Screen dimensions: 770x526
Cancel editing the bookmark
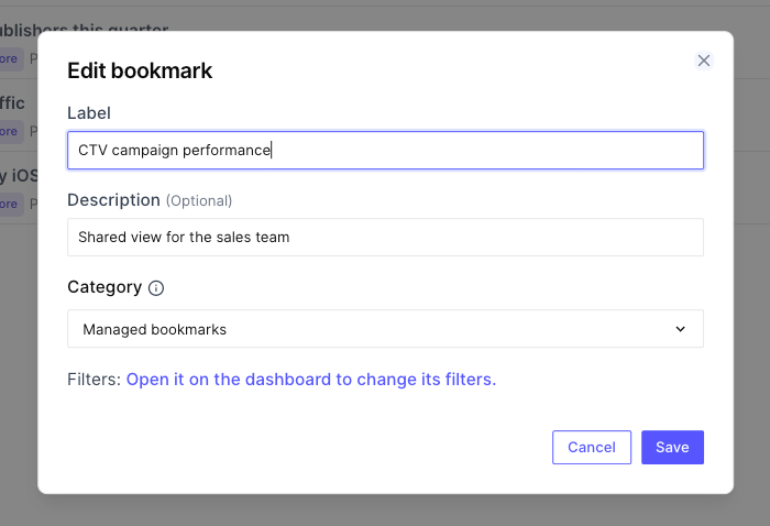(x=592, y=447)
